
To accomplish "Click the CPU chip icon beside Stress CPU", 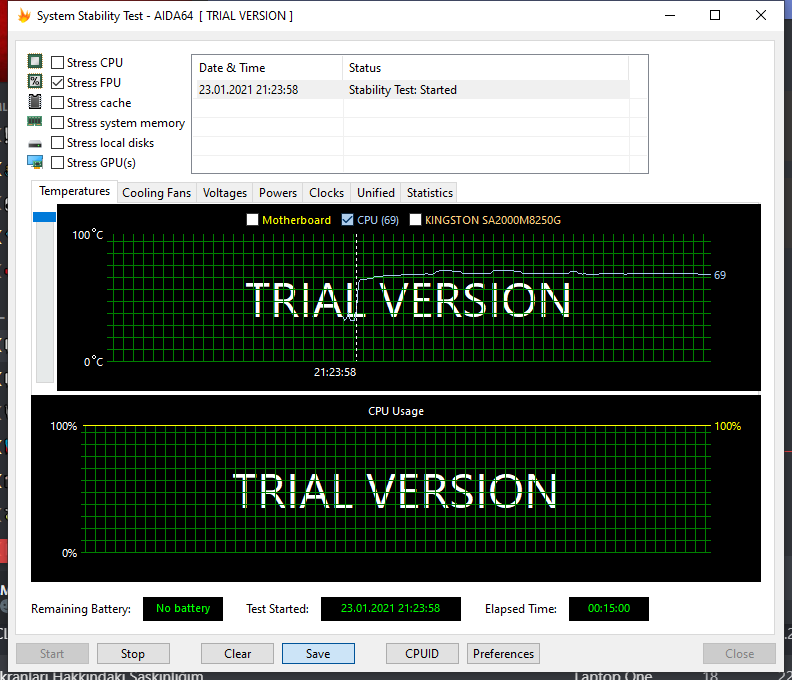I will point(35,62).
